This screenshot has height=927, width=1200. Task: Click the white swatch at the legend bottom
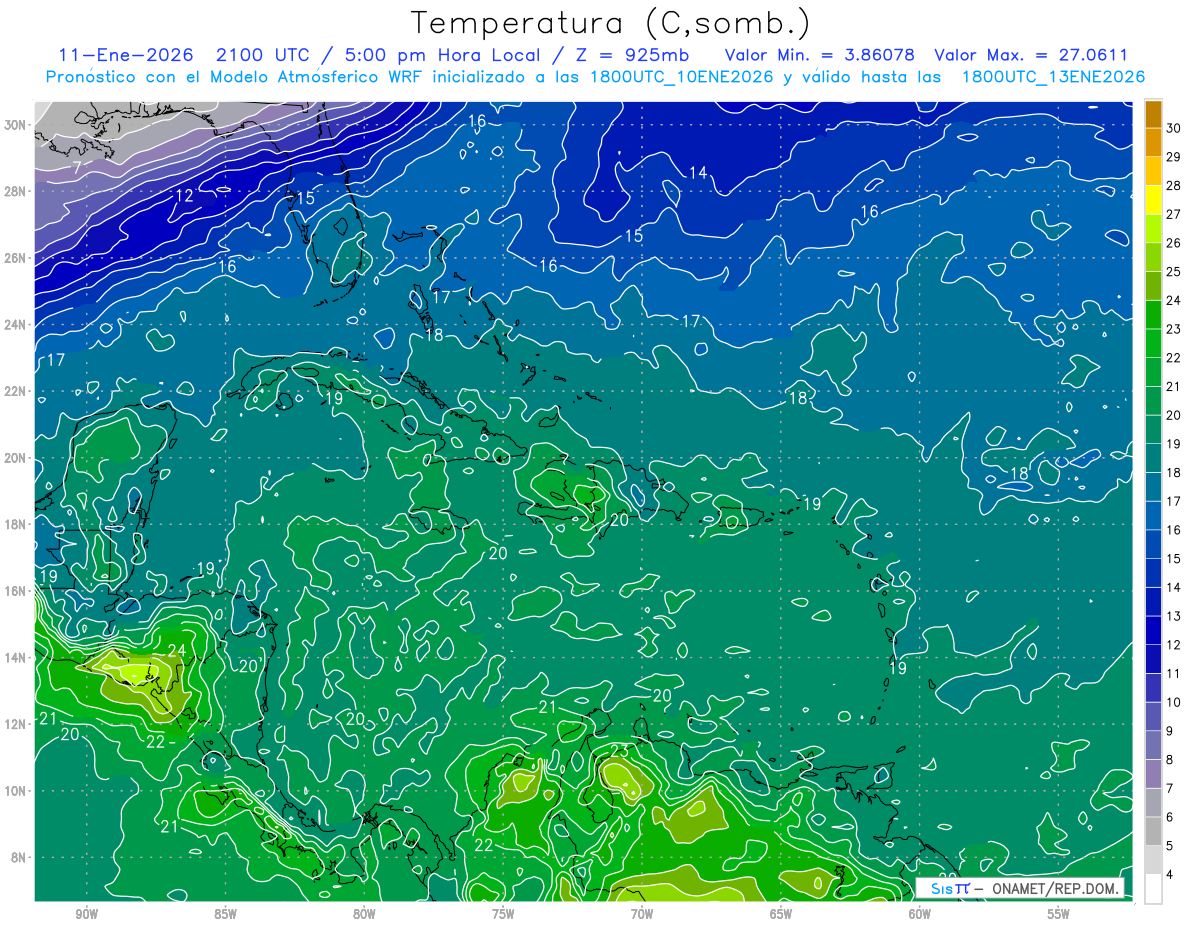point(1153,889)
